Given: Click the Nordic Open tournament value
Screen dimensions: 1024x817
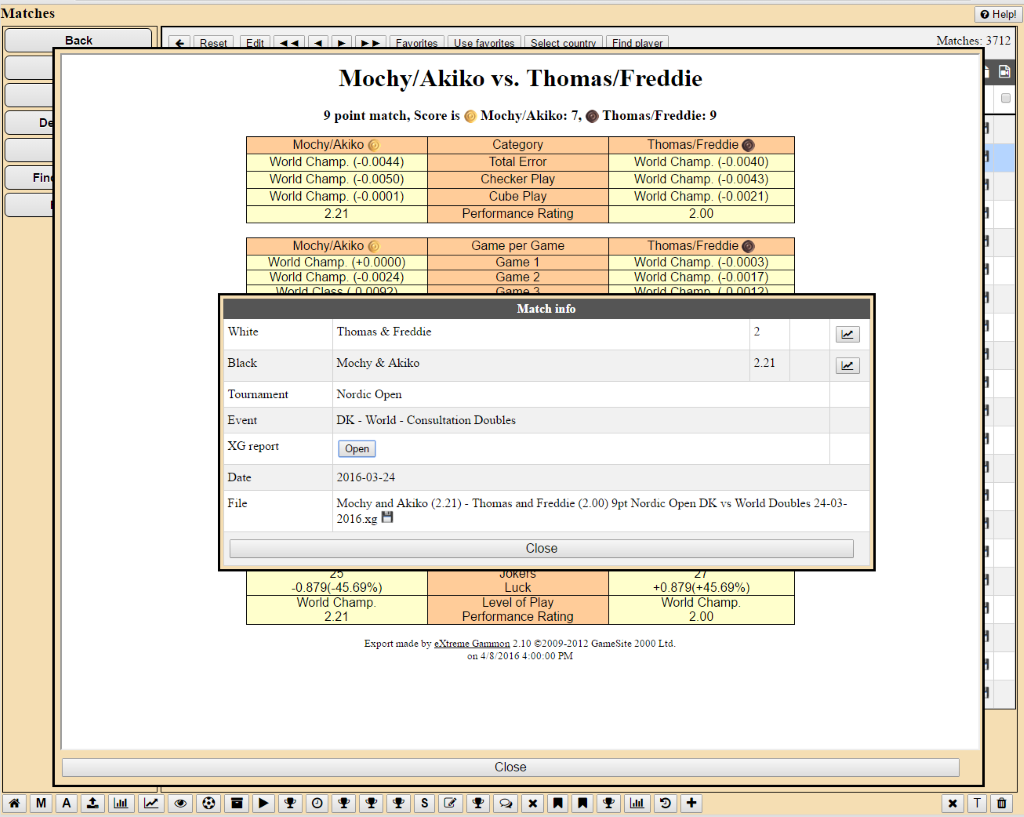Looking at the screenshot, I should tap(369, 394).
